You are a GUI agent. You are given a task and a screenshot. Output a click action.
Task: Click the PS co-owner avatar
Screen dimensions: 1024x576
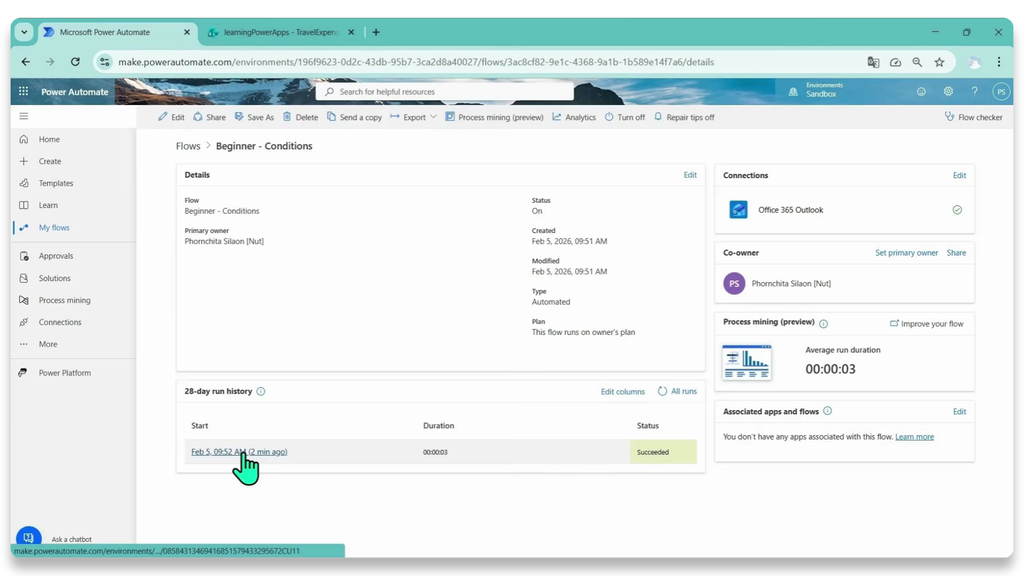point(734,283)
